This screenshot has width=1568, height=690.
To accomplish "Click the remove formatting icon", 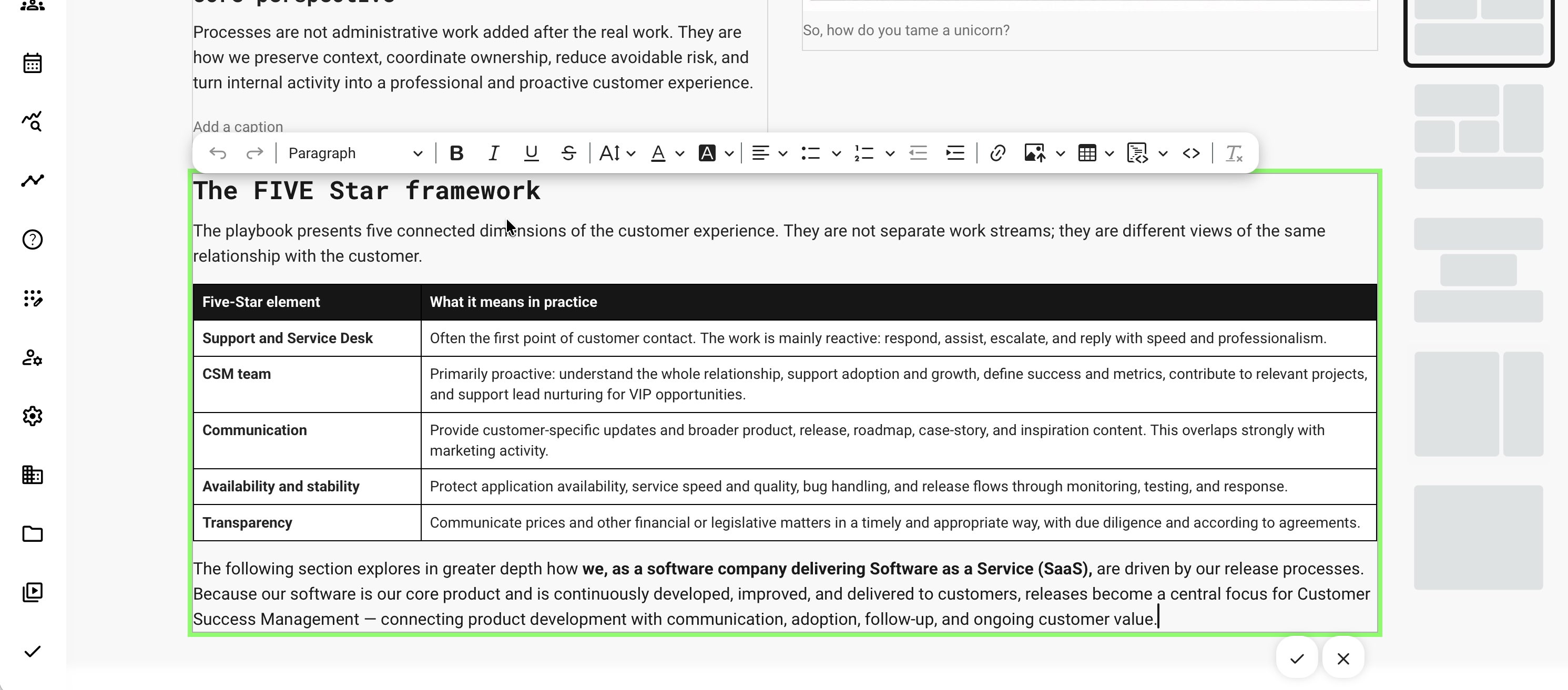I will 1234,153.
